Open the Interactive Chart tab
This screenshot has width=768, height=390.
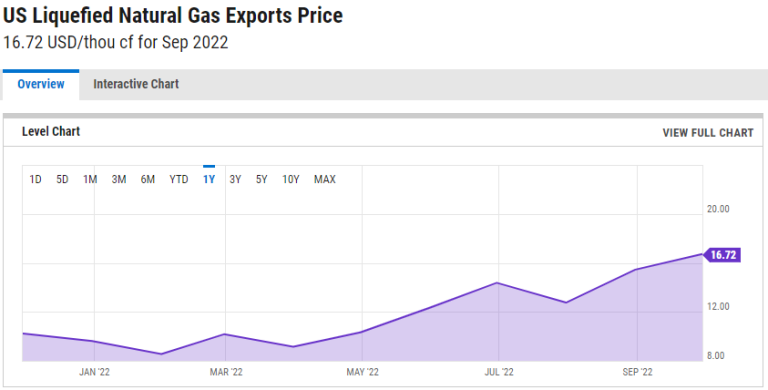click(x=136, y=84)
